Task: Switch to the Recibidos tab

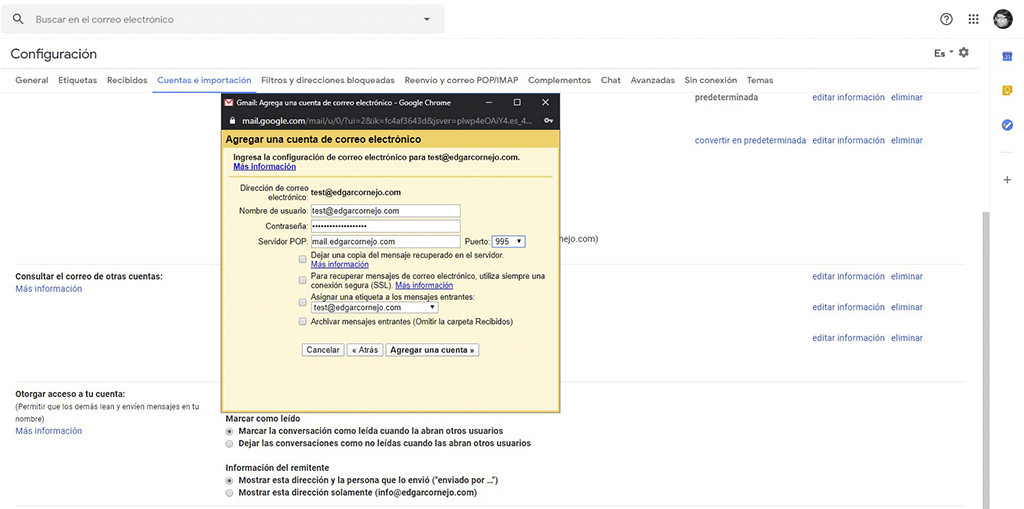Action: (127, 80)
